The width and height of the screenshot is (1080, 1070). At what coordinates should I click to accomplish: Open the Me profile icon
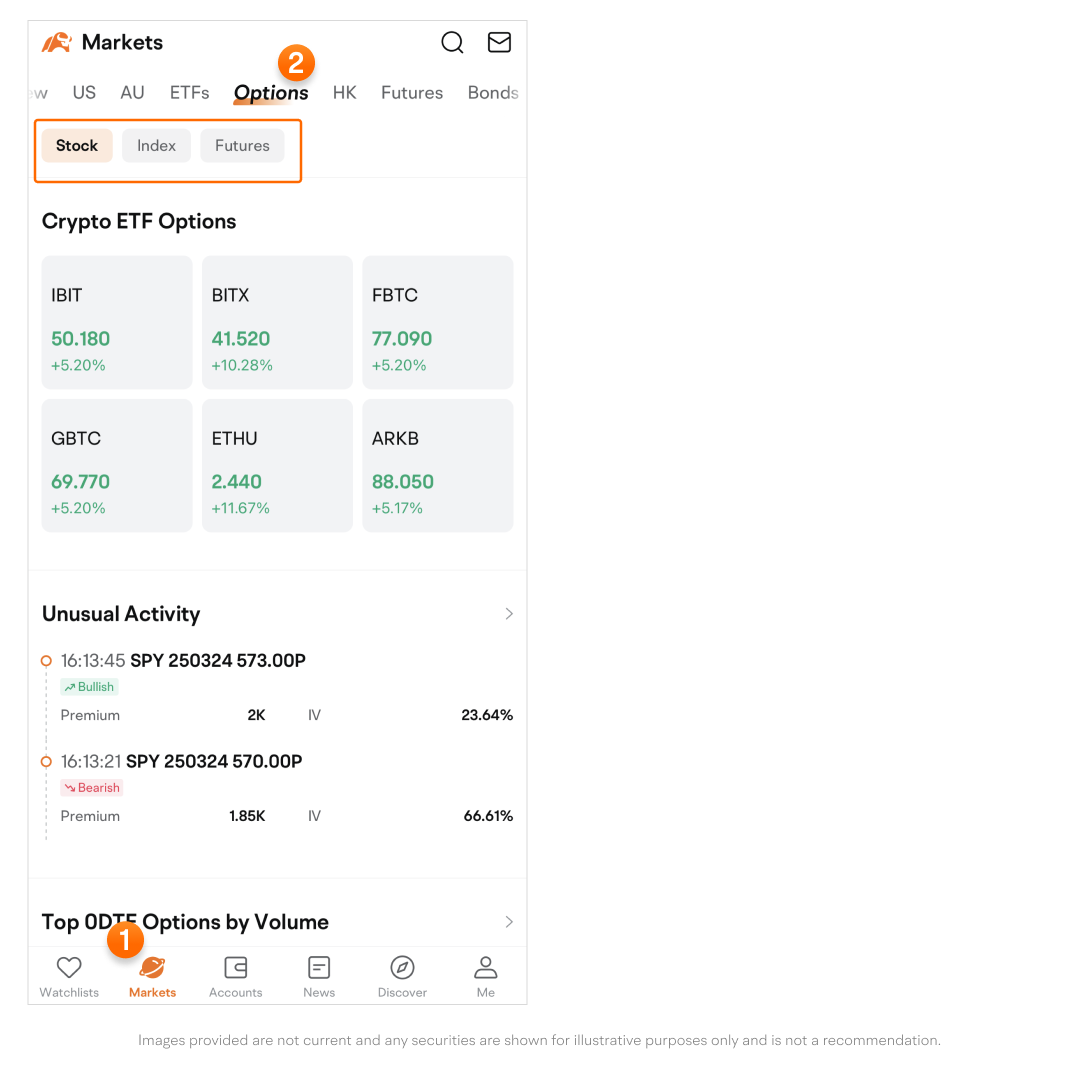(x=486, y=968)
